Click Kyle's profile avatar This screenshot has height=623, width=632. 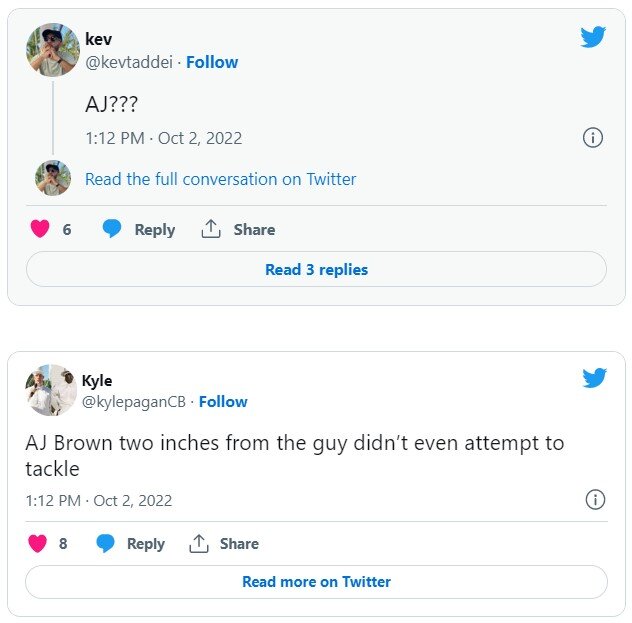[x=51, y=389]
